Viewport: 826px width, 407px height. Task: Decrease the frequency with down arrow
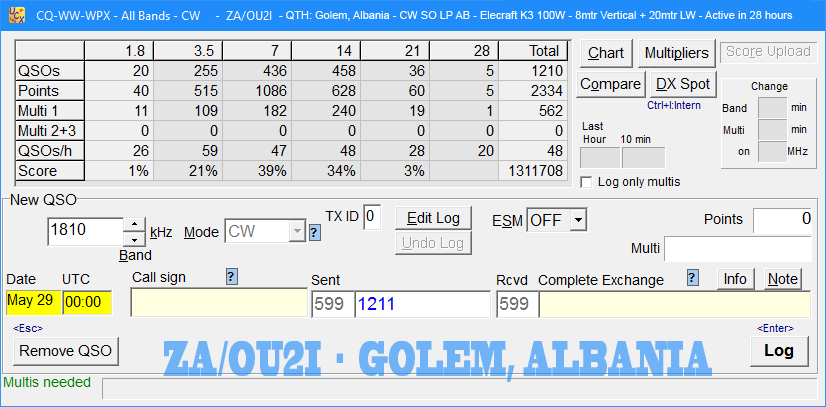pos(133,239)
